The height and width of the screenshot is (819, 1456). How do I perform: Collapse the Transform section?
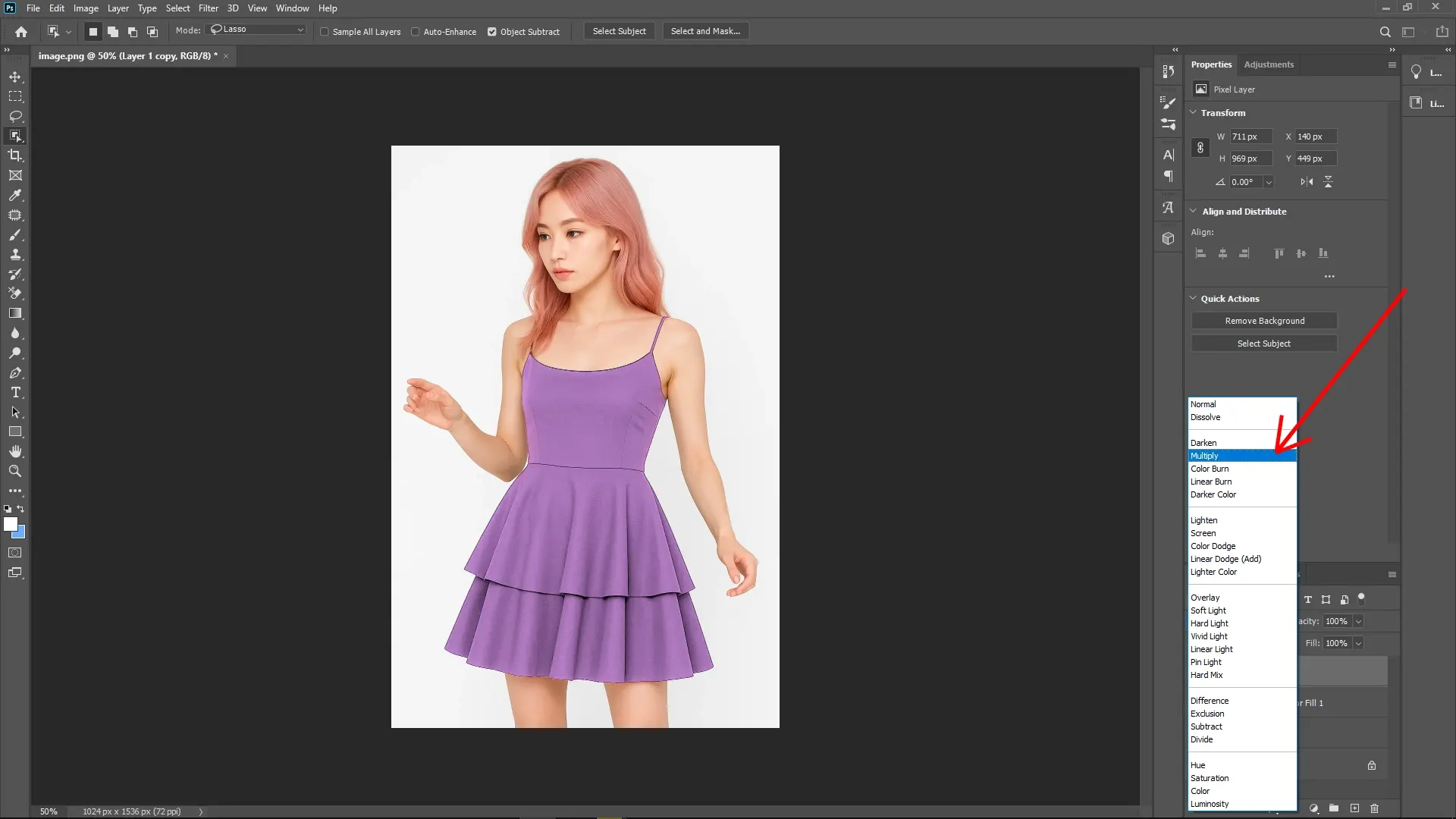(1194, 112)
